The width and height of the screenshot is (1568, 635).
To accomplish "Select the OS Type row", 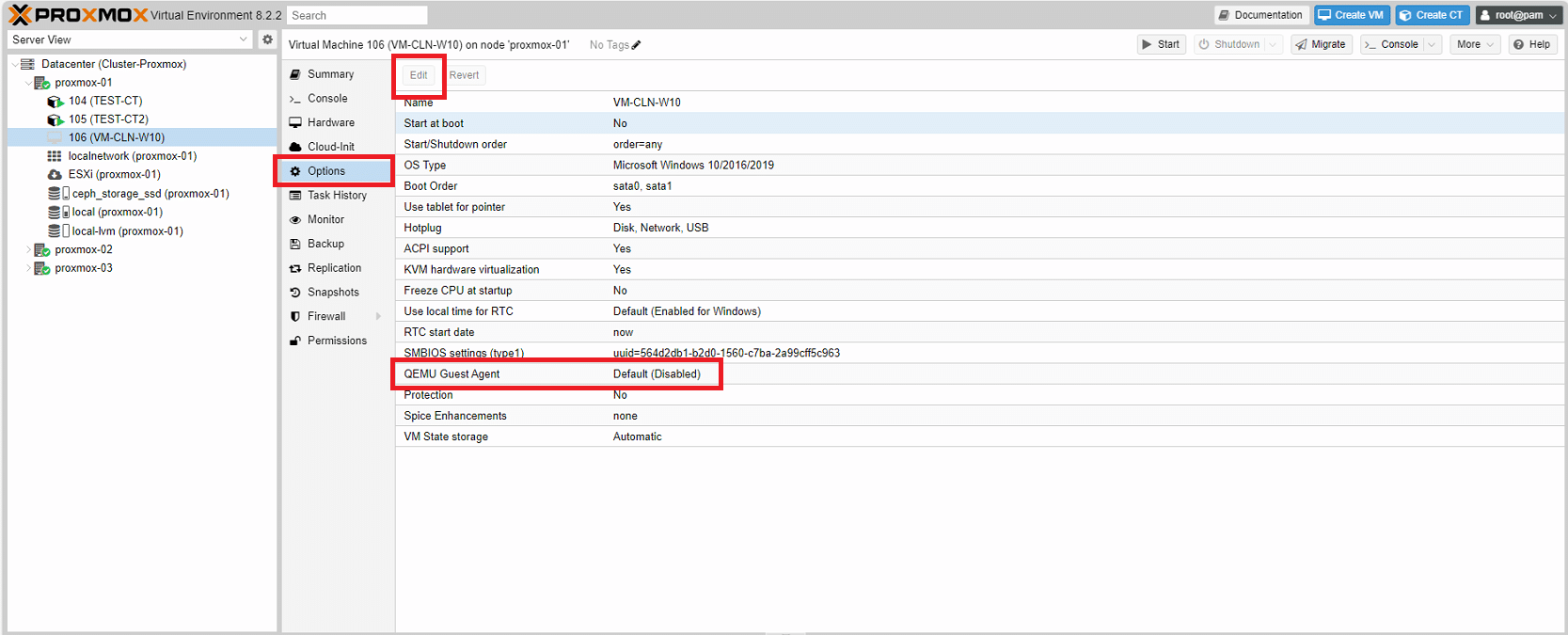I will point(981,166).
